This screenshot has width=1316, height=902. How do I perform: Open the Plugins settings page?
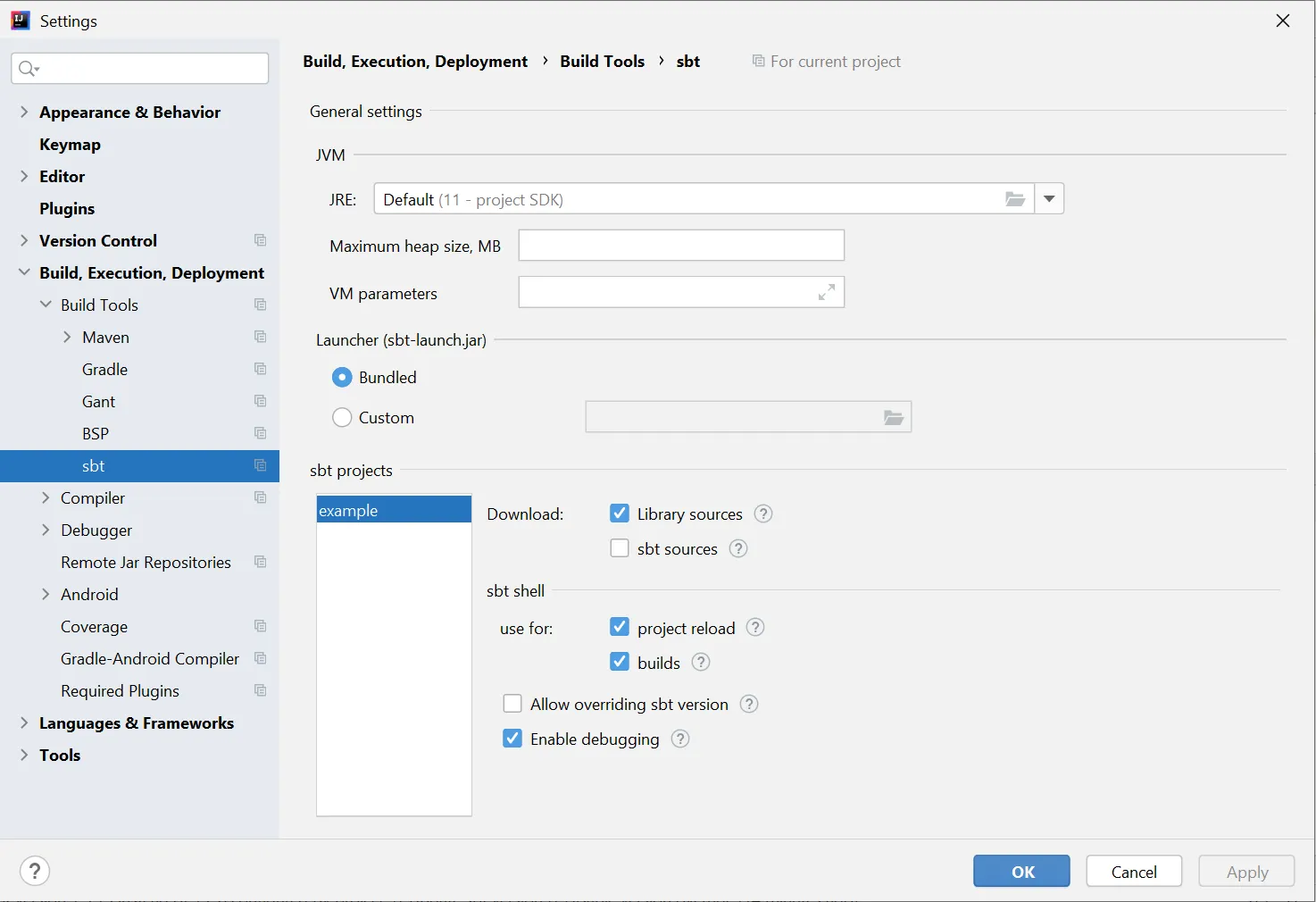tap(67, 208)
